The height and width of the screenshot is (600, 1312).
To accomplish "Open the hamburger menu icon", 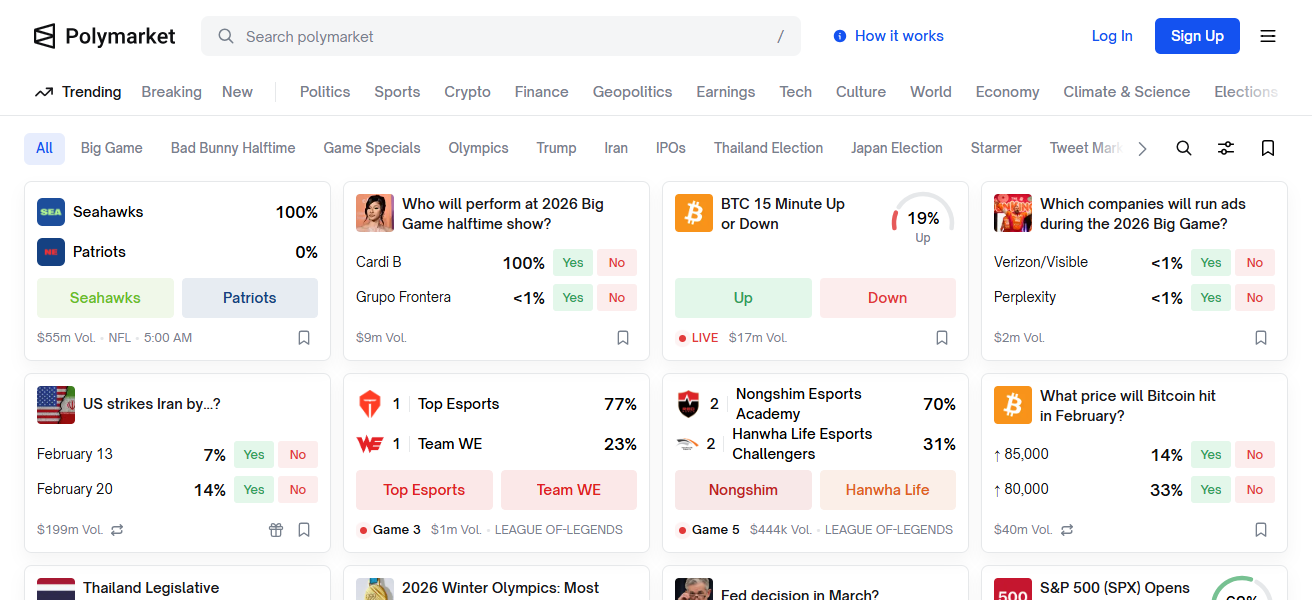I will (1268, 36).
